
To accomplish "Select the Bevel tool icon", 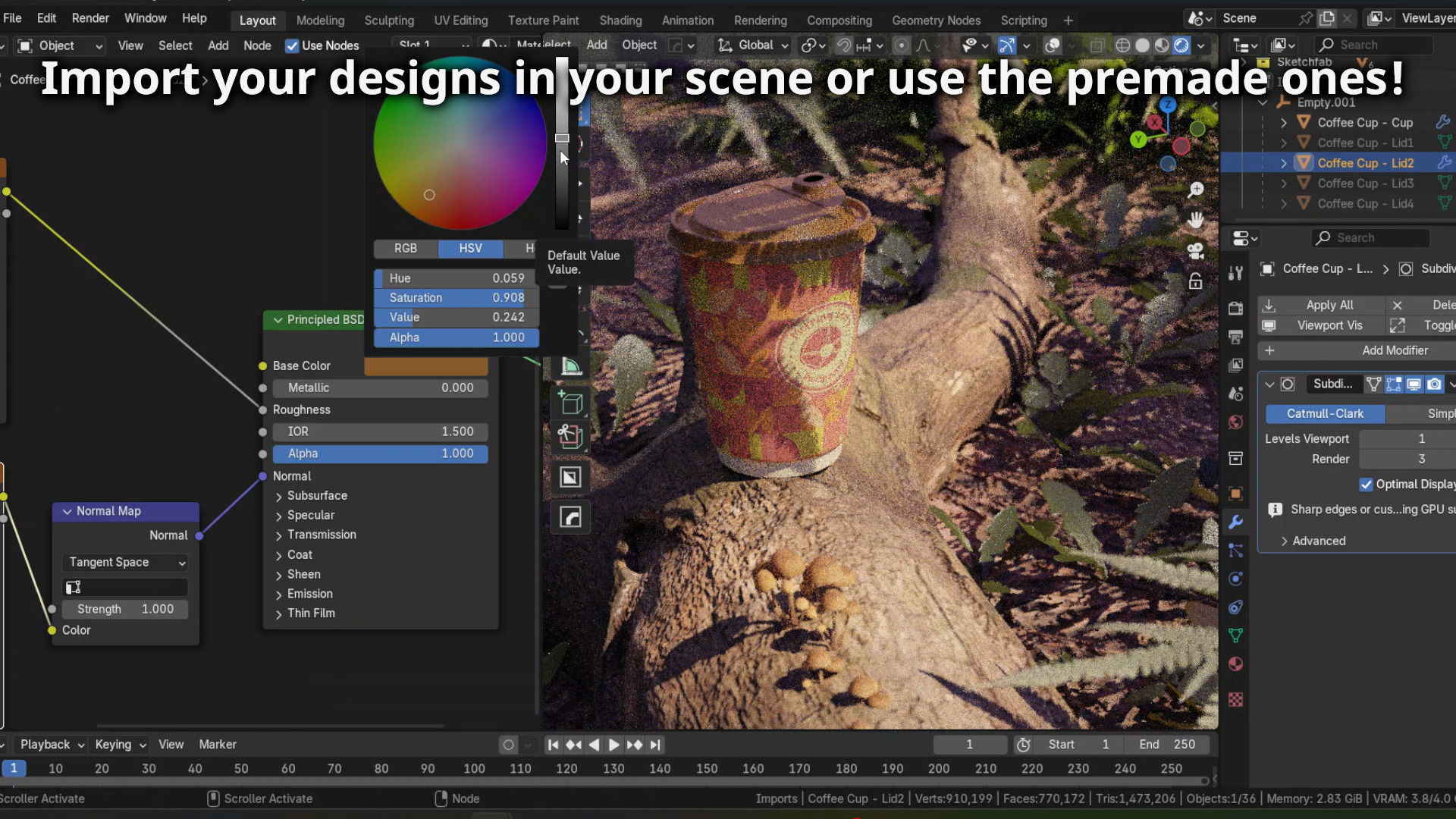I will click(x=570, y=517).
